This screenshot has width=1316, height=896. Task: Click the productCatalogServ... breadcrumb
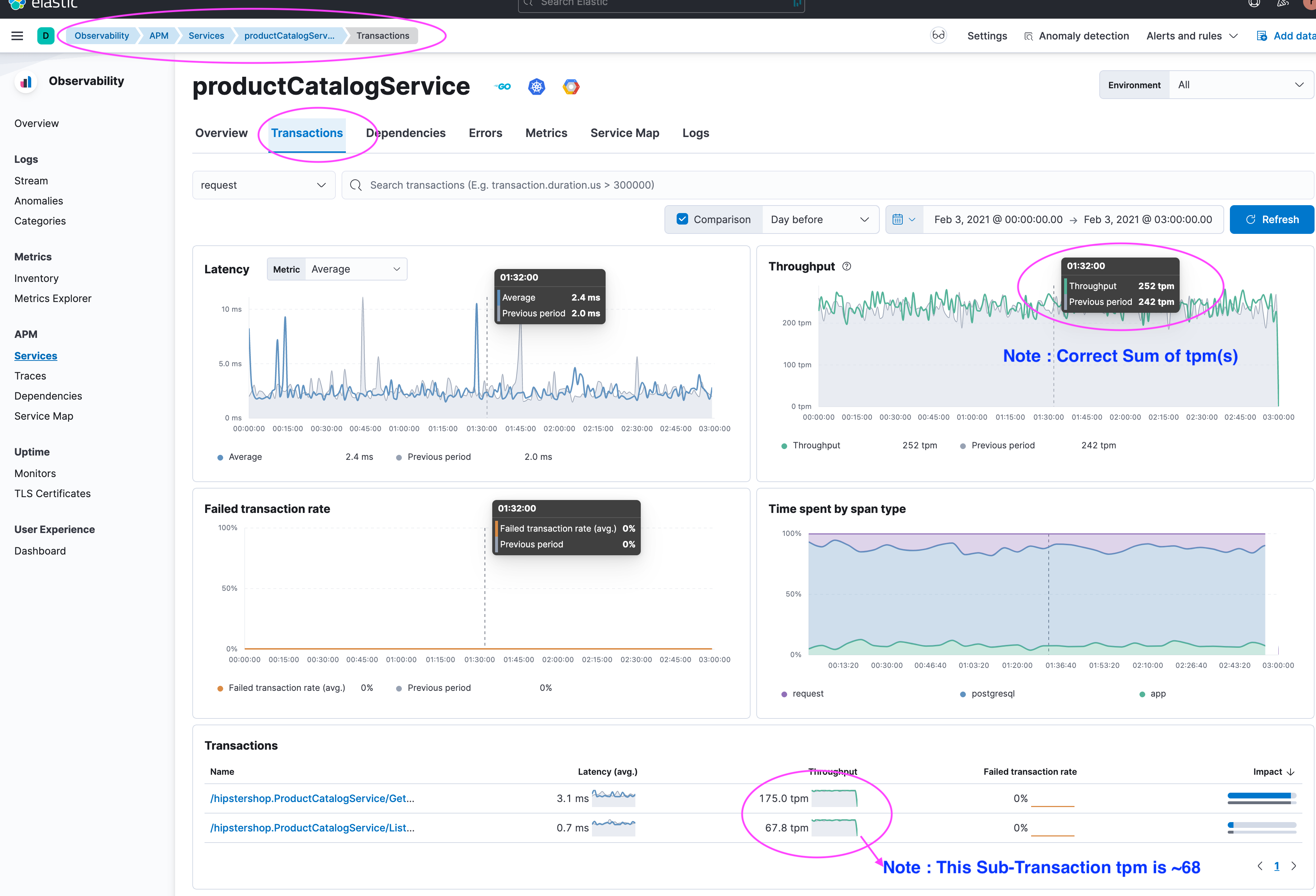pyautogui.click(x=290, y=36)
